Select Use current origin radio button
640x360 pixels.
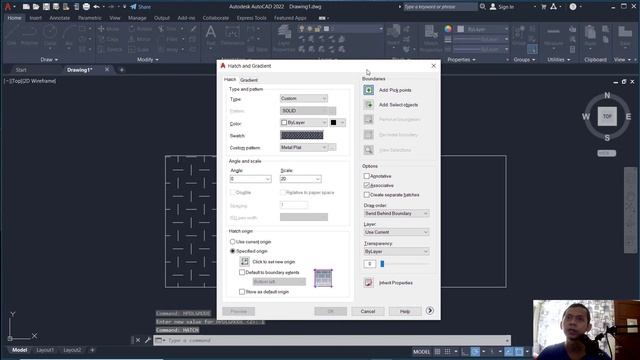coord(232,242)
